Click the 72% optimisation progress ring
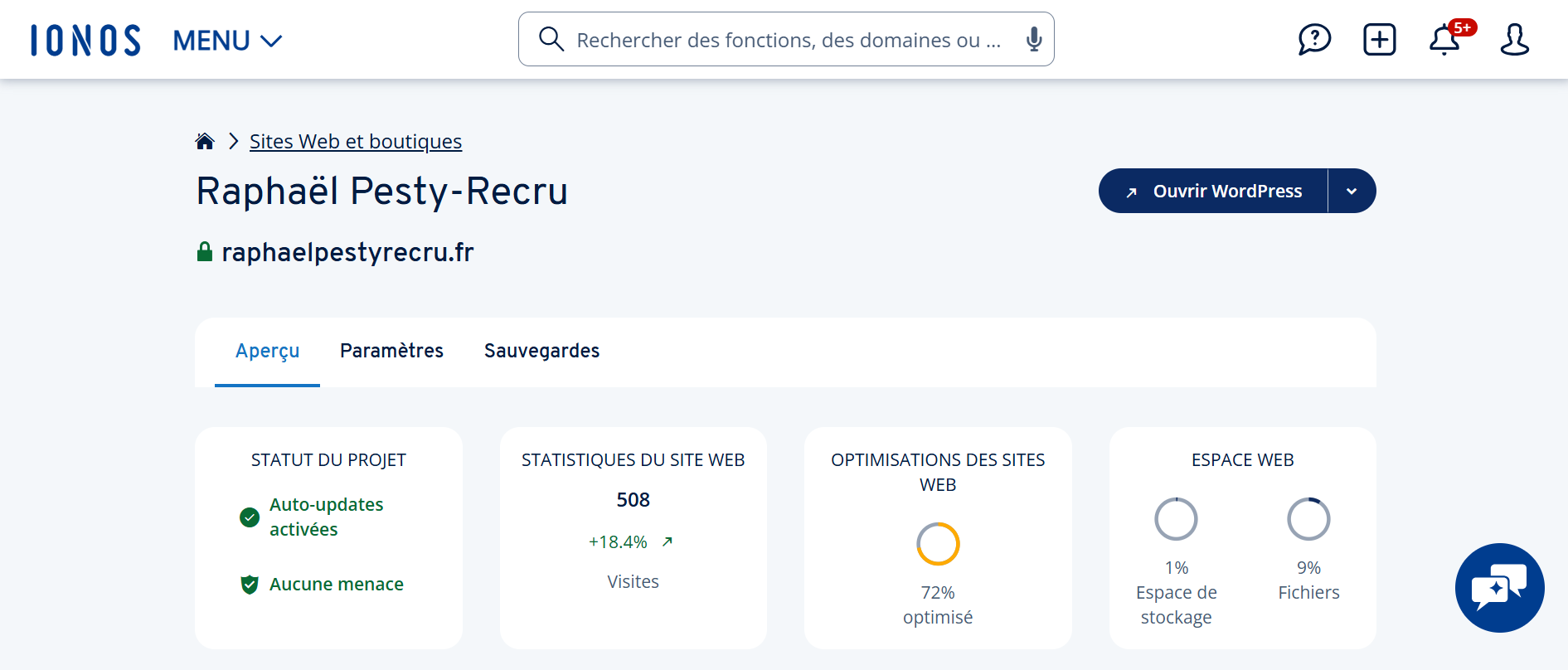The width and height of the screenshot is (1568, 670). tap(938, 544)
